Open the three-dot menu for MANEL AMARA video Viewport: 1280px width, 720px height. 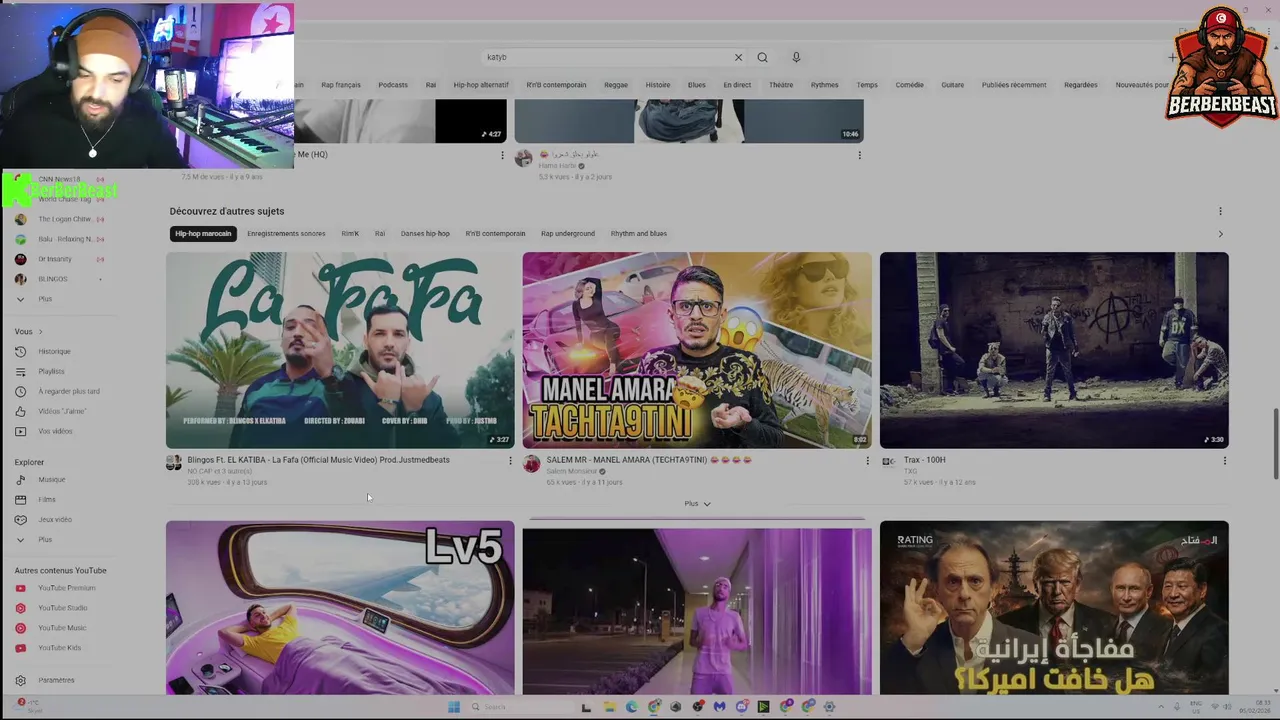click(x=867, y=461)
